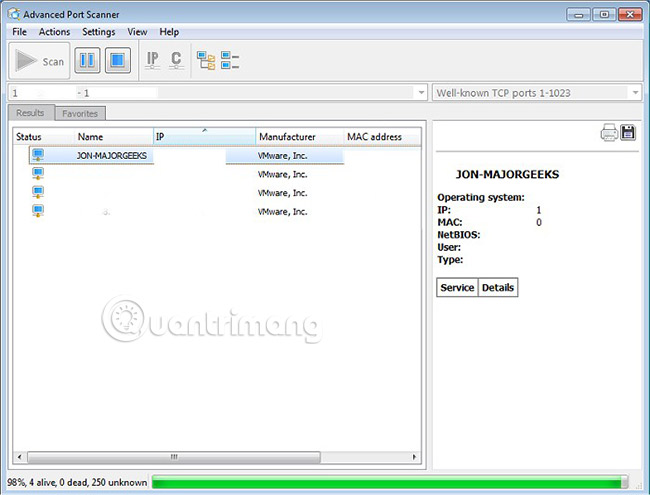The image size is (650, 495).
Task: Open the Settings menu
Action: [99, 32]
